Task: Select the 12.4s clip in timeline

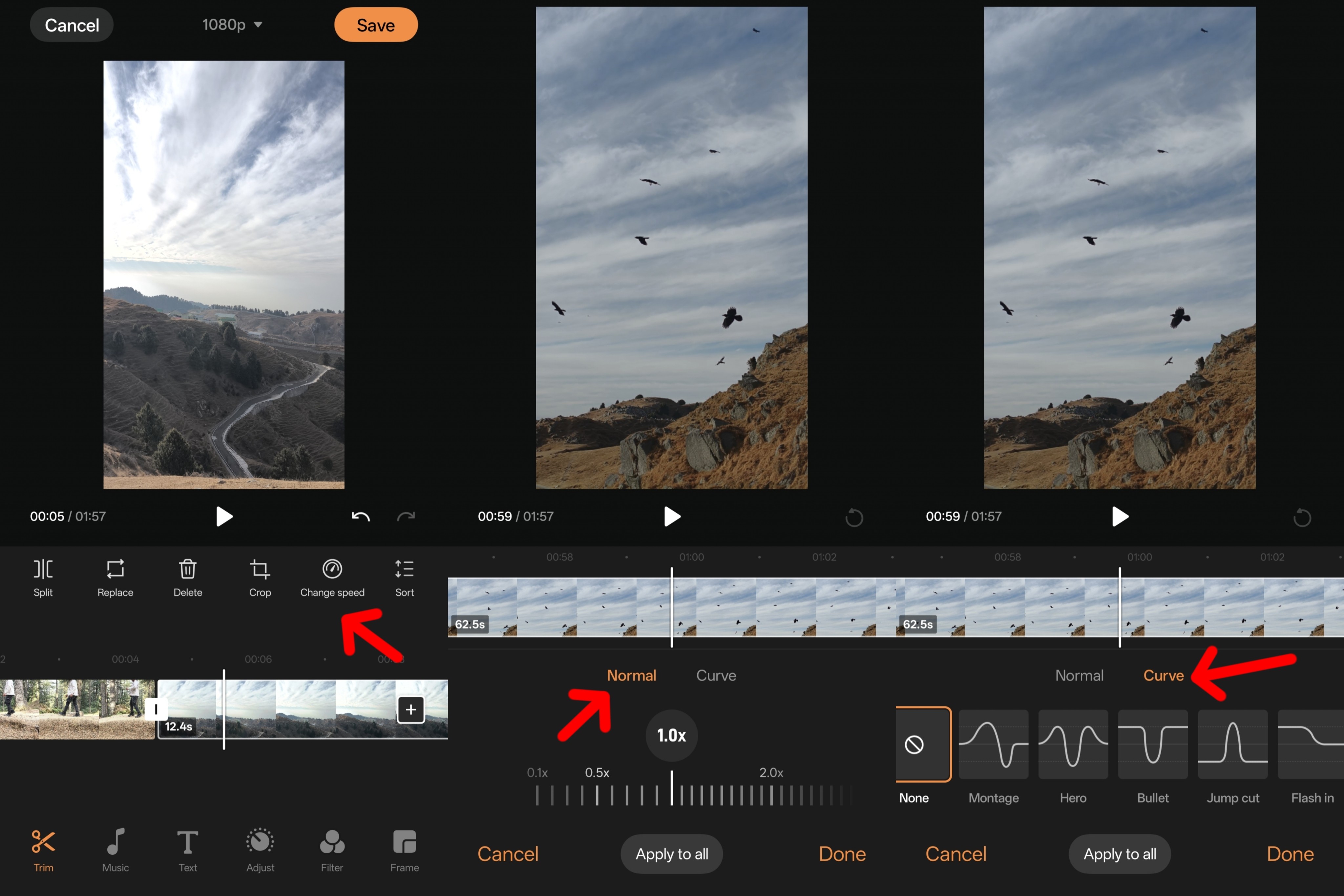Action: pos(303,709)
